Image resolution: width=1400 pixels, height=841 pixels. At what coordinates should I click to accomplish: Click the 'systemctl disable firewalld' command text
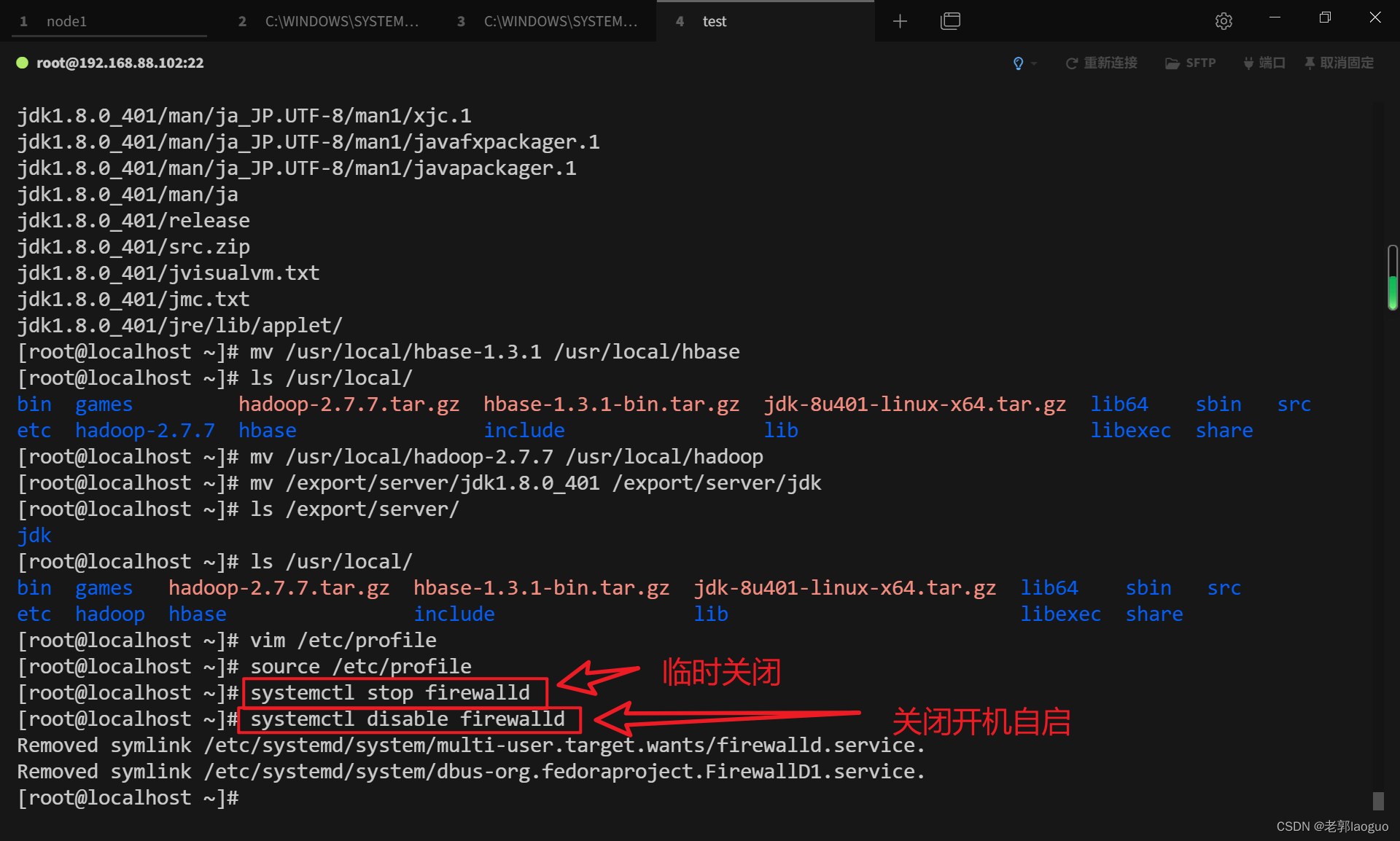coord(408,719)
